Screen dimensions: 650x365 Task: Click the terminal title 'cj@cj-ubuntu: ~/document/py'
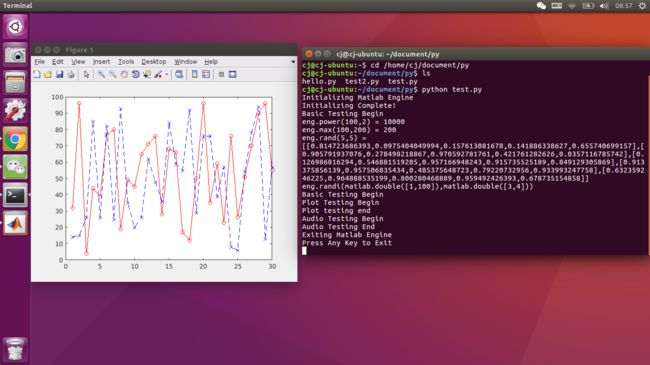388,54
